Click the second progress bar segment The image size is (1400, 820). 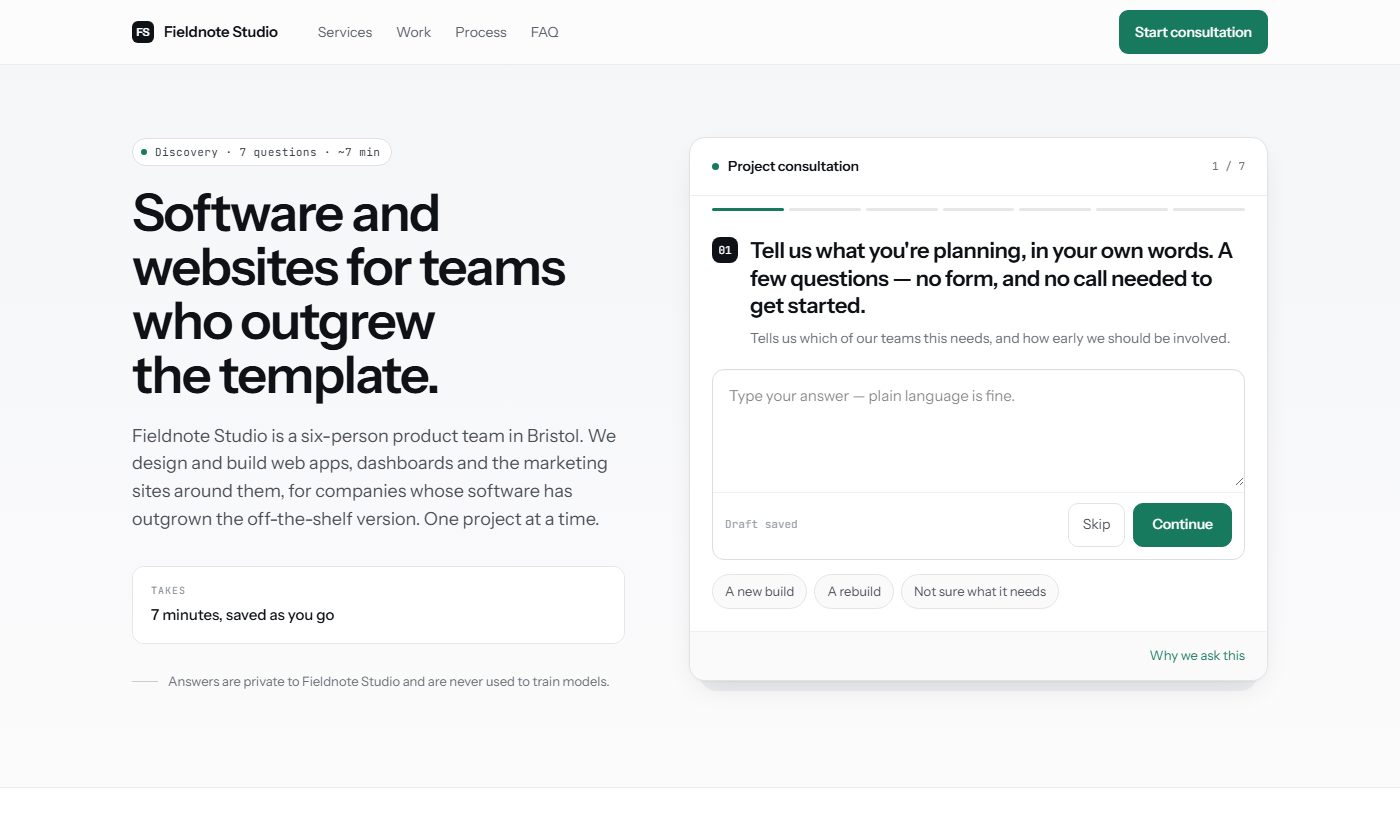825,209
